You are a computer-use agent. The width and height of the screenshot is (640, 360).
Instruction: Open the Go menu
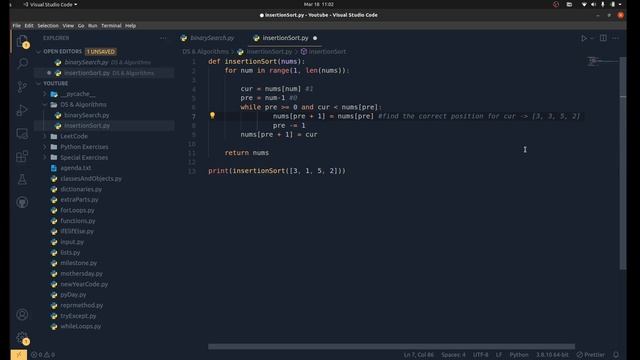coord(81,26)
